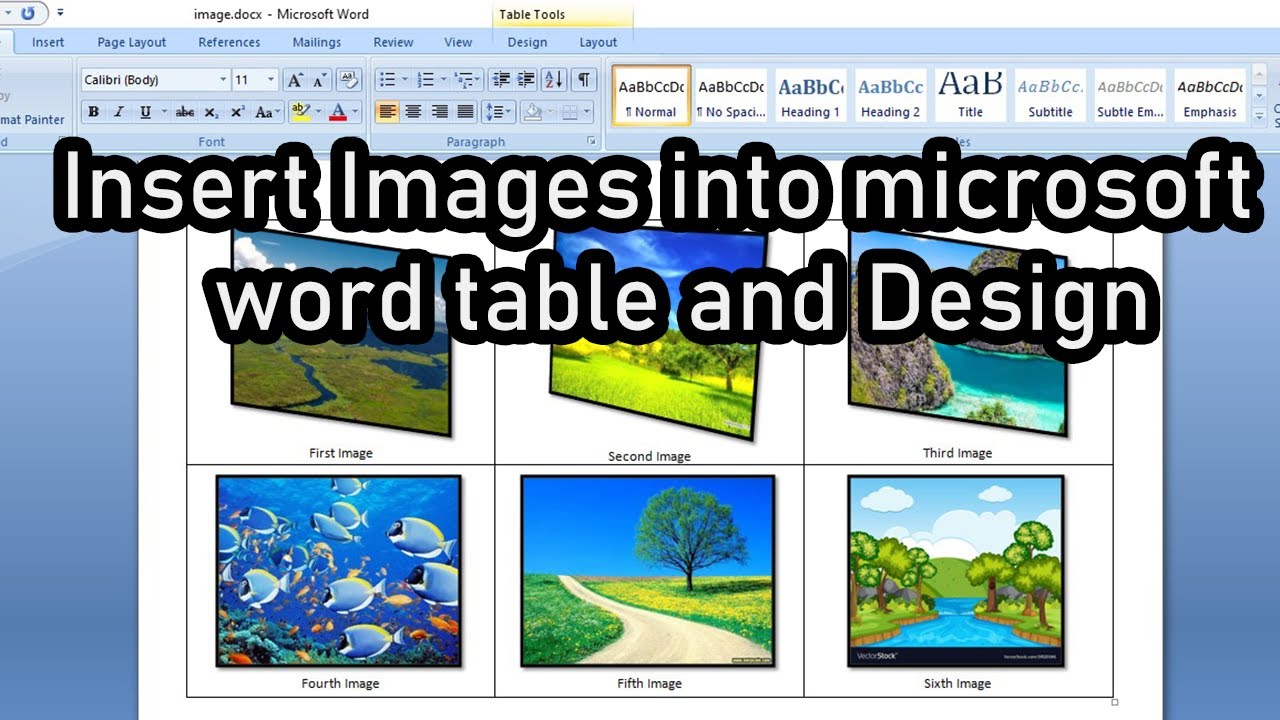Toggle Superscript formatting
The image size is (1280, 720).
coord(237,112)
